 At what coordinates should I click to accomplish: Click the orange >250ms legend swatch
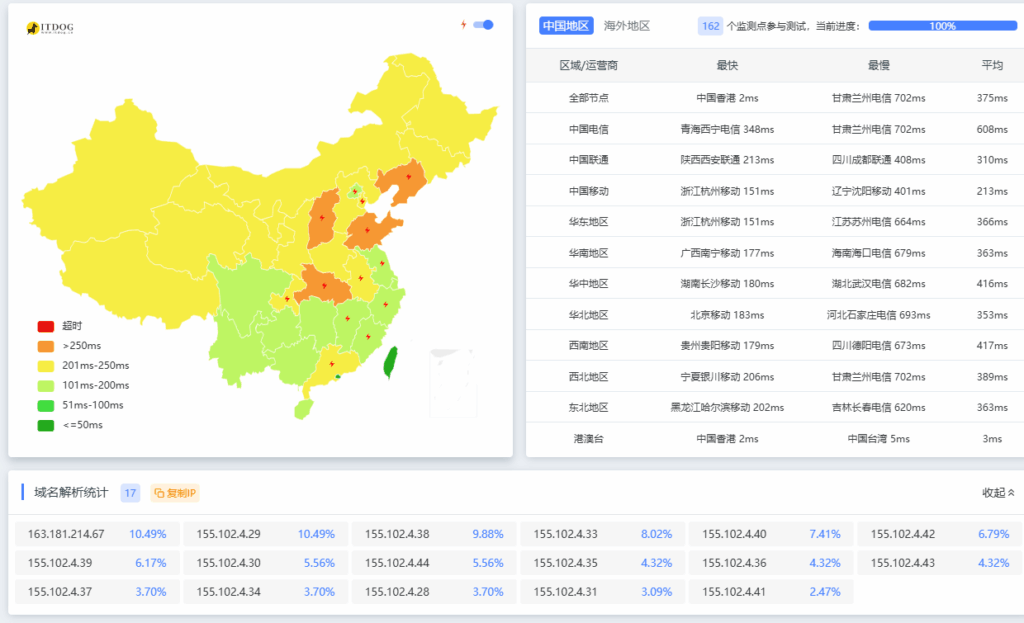click(x=45, y=346)
